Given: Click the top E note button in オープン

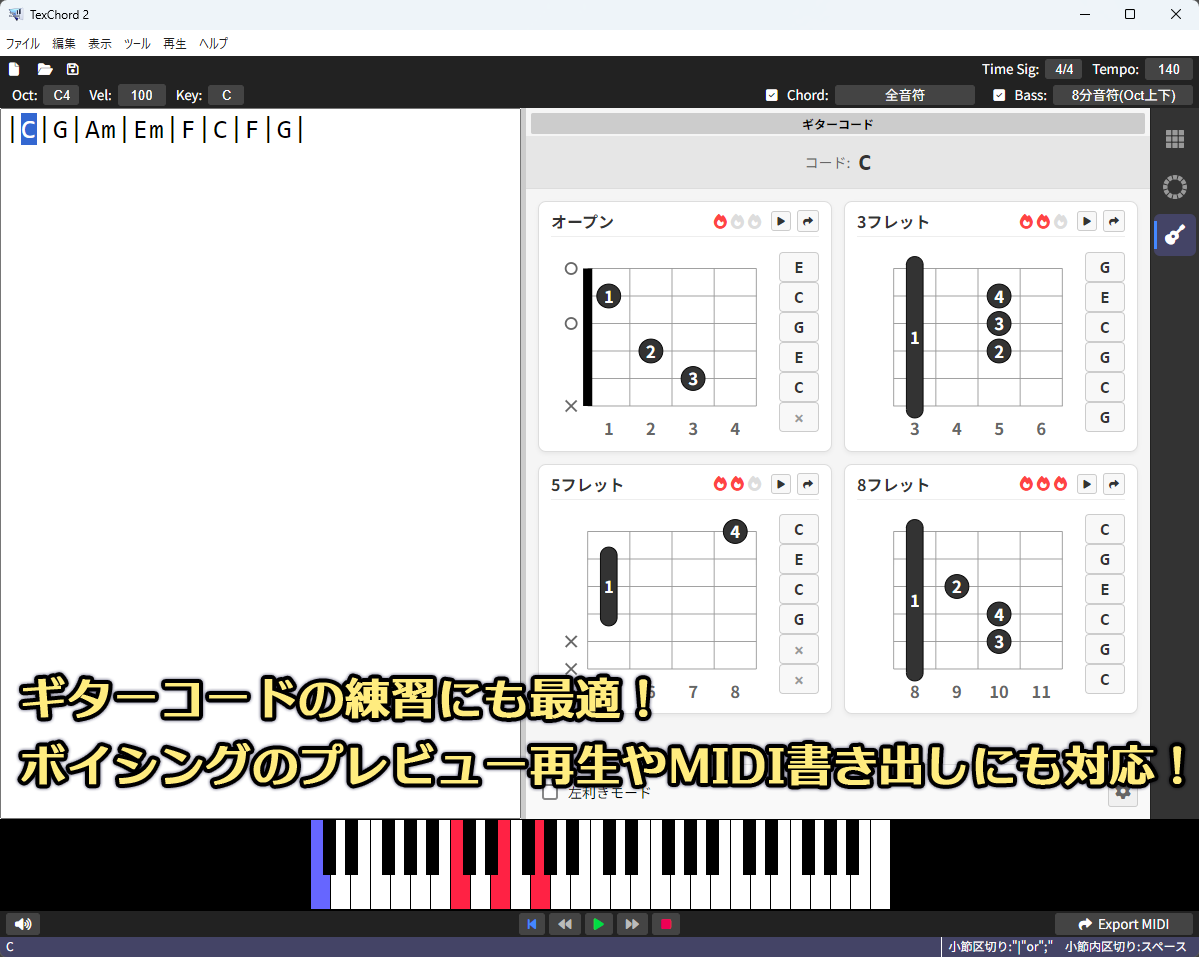Looking at the screenshot, I should click(x=799, y=268).
